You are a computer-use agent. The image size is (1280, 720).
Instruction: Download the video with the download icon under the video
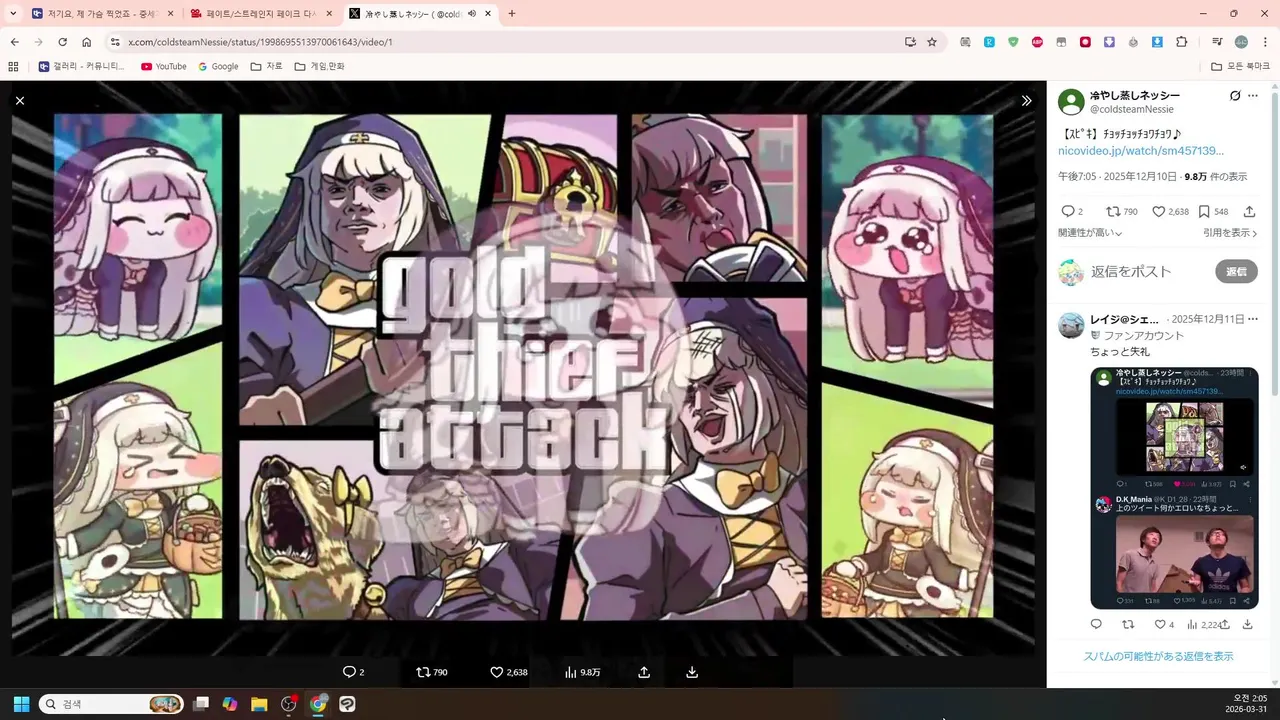click(x=692, y=672)
